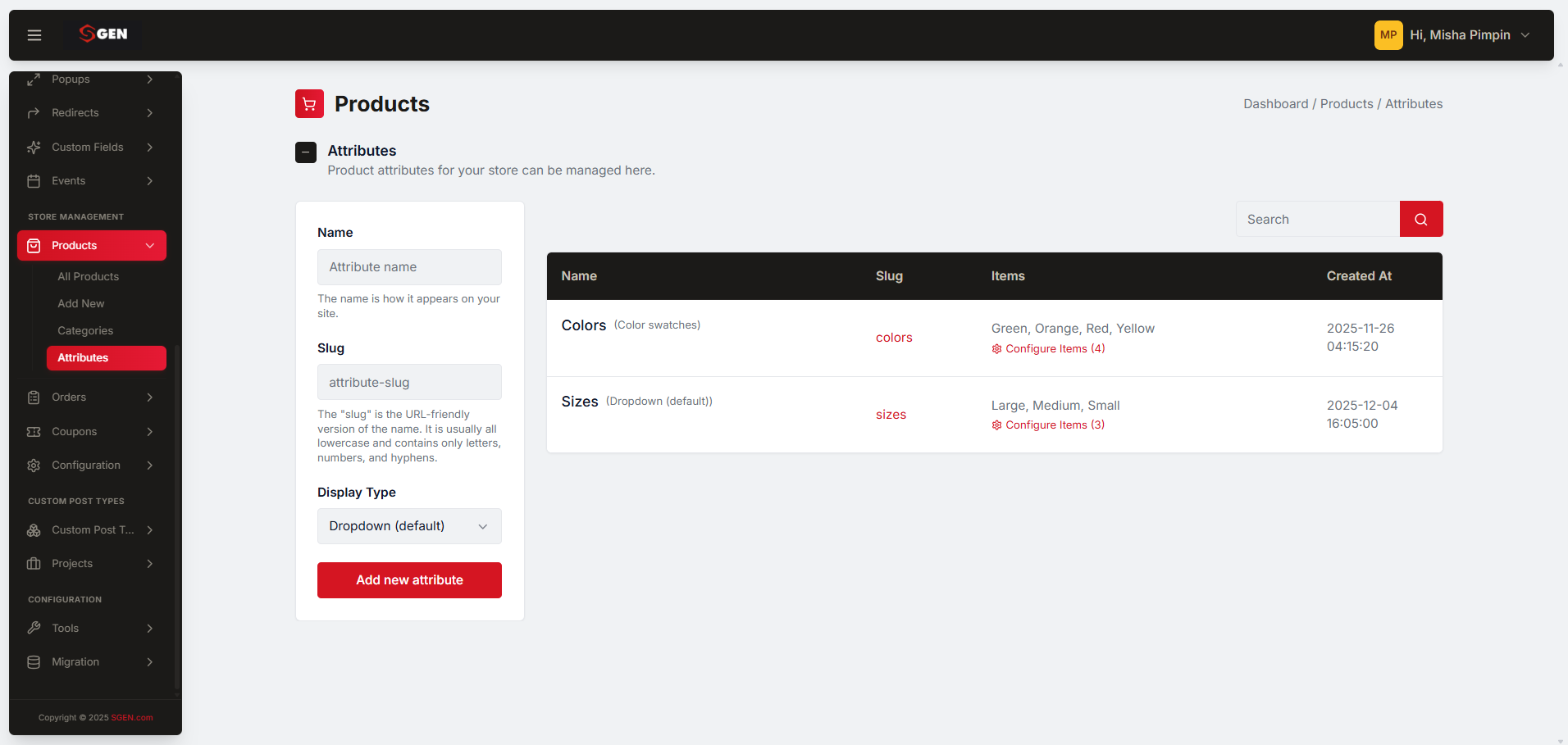This screenshot has width=1568, height=745.
Task: Click the Name column header
Action: point(579,276)
